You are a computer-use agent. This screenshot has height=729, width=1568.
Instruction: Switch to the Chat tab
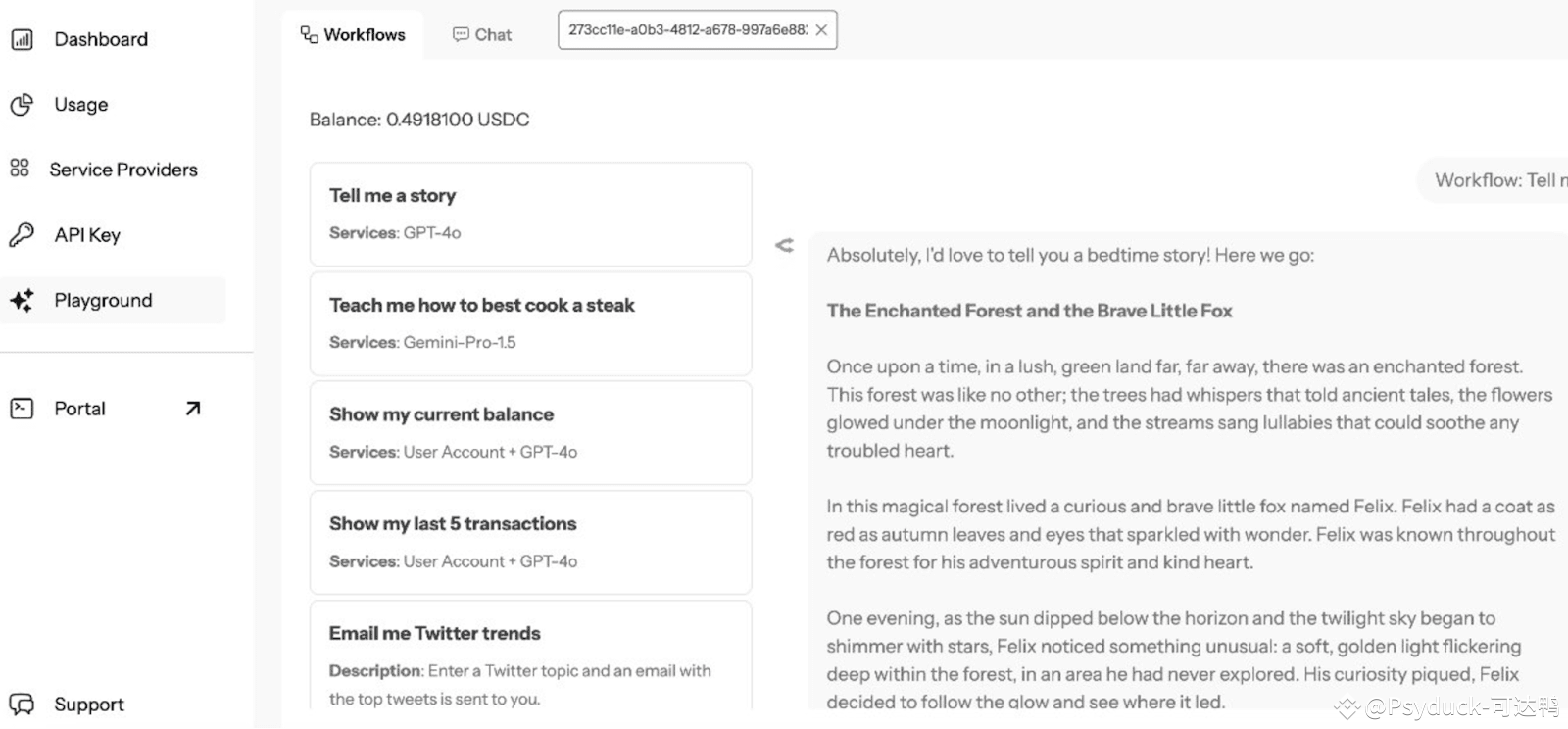482,35
